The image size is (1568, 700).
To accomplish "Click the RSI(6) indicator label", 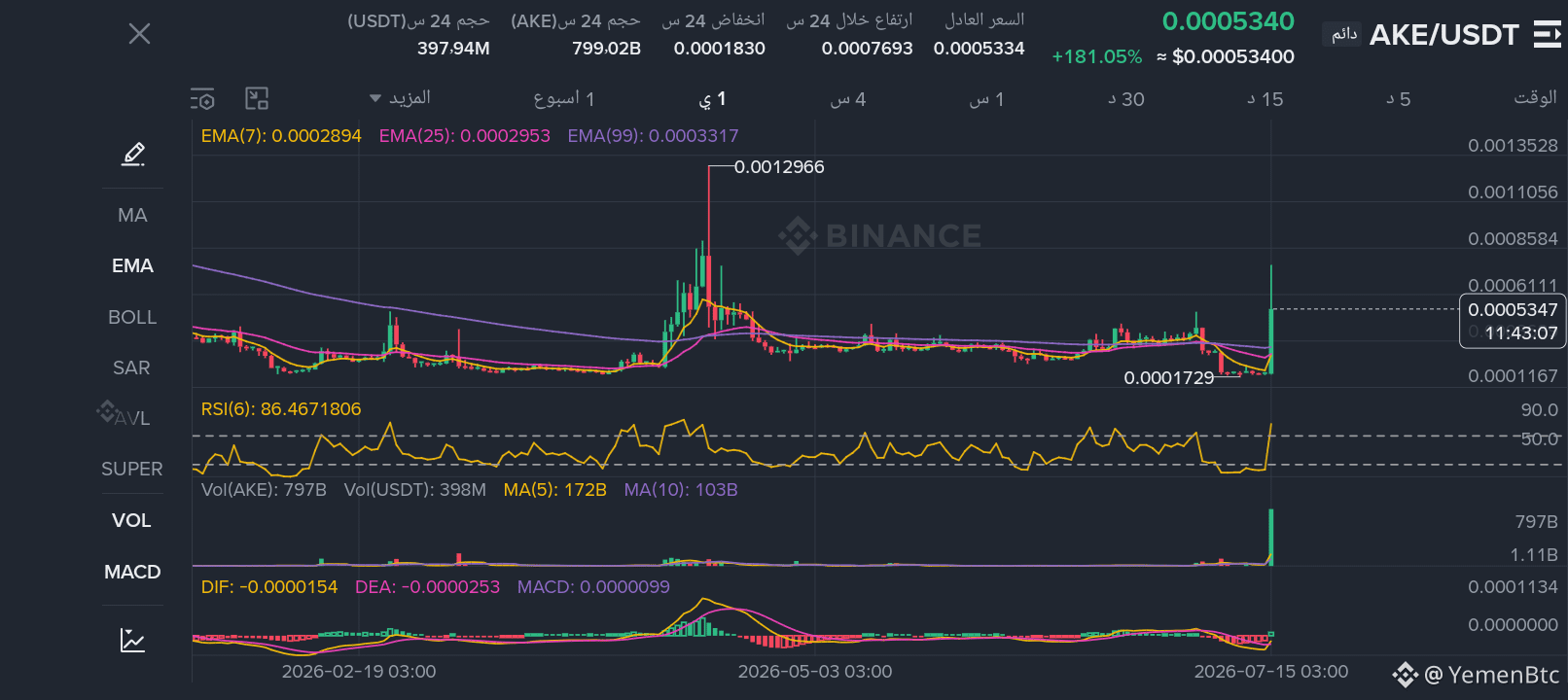I will pyautogui.click(x=281, y=409).
